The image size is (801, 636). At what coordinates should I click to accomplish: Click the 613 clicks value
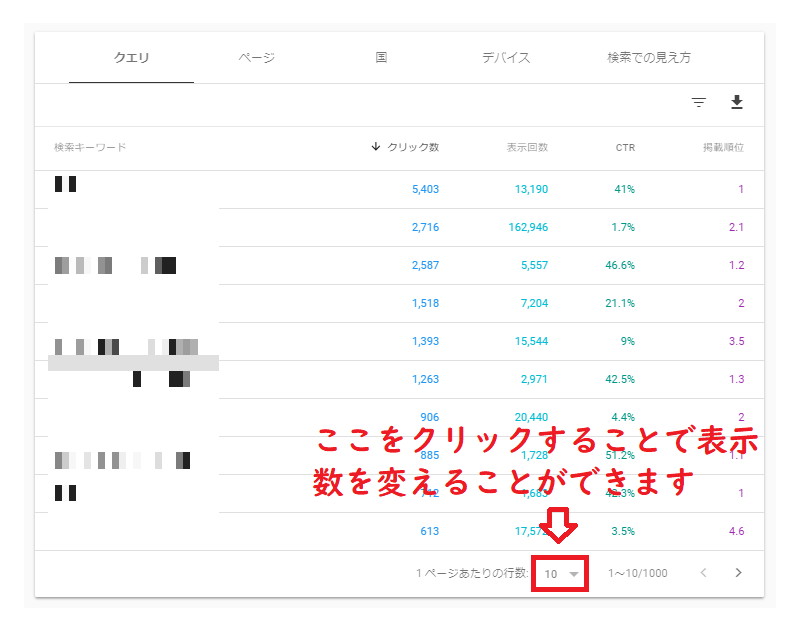pyautogui.click(x=430, y=531)
